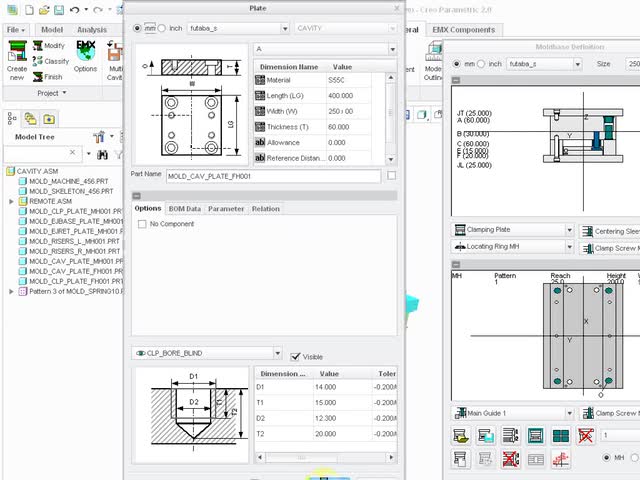Click the Part Name input field
The width and height of the screenshot is (640, 480).
tap(273, 176)
